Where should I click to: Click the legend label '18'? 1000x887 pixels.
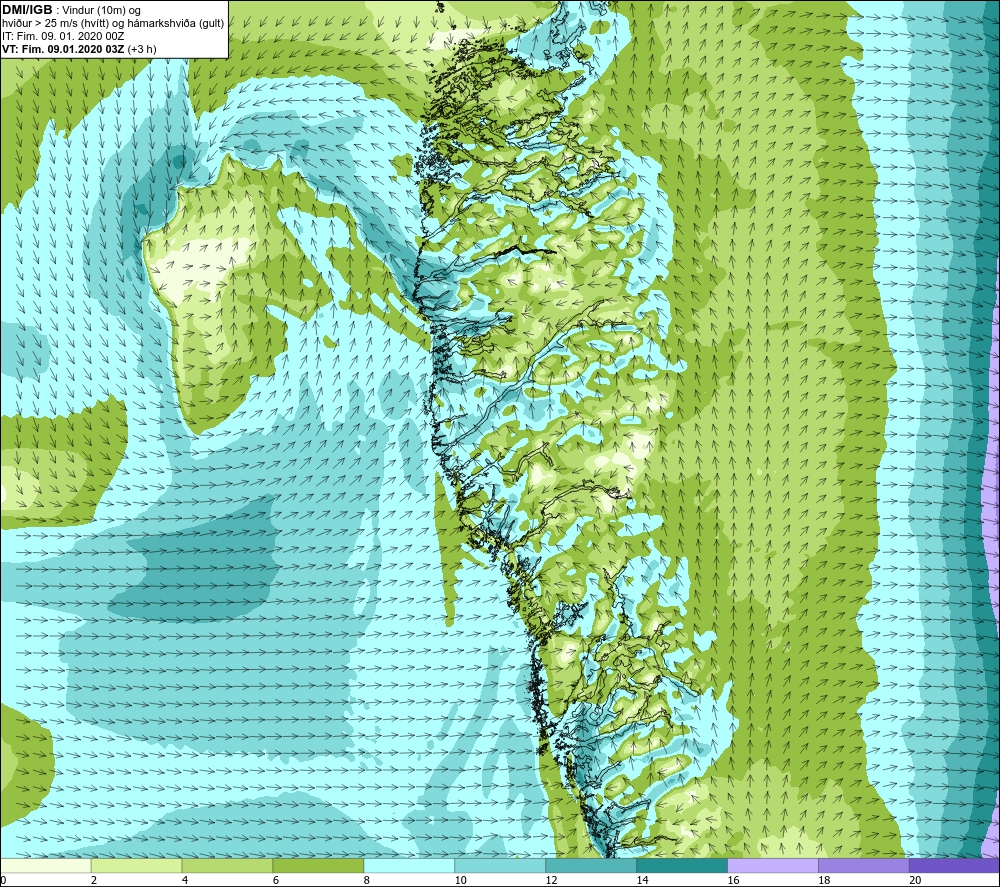pyautogui.click(x=824, y=880)
